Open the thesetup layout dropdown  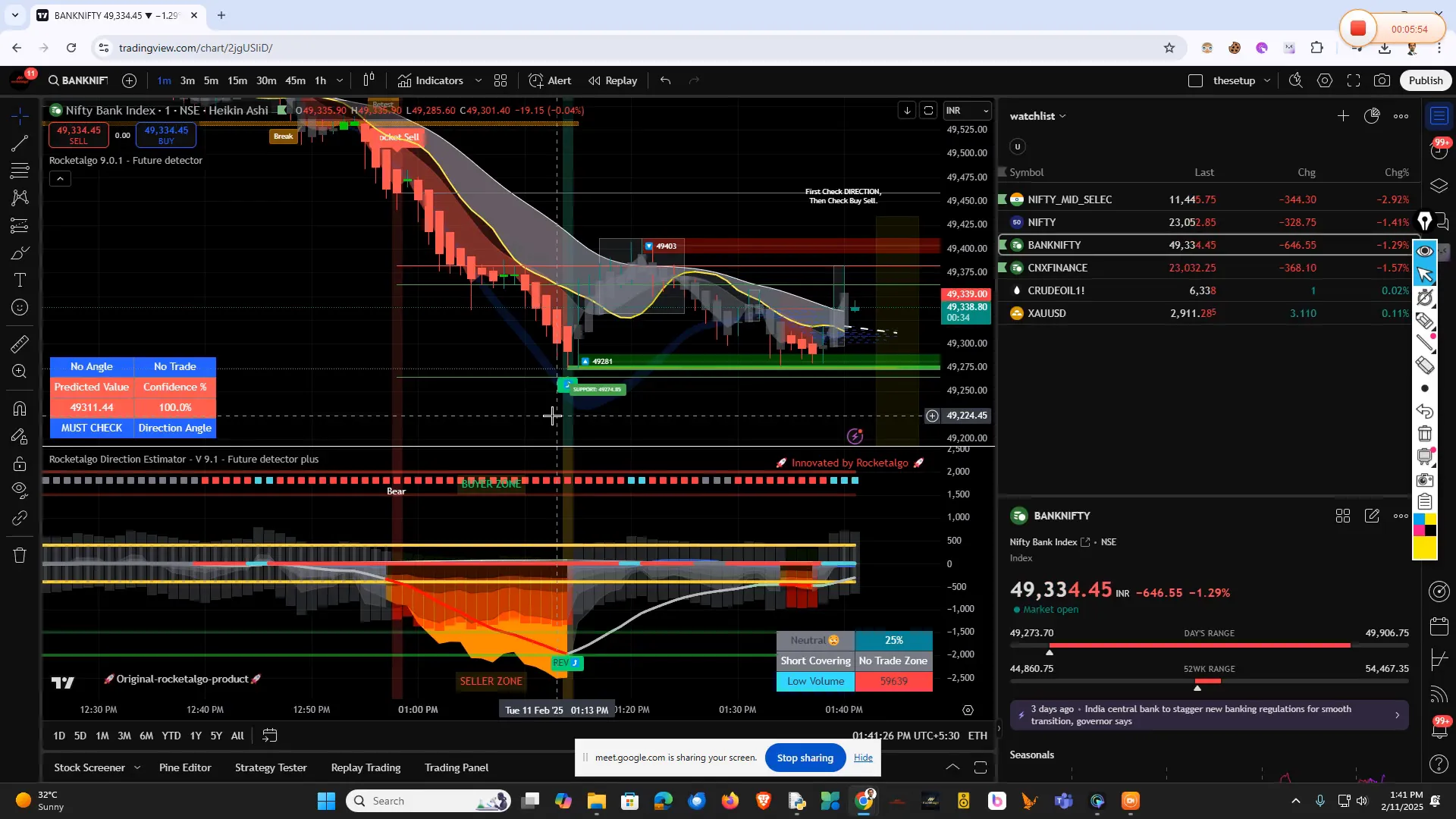pyautogui.click(x=1267, y=80)
